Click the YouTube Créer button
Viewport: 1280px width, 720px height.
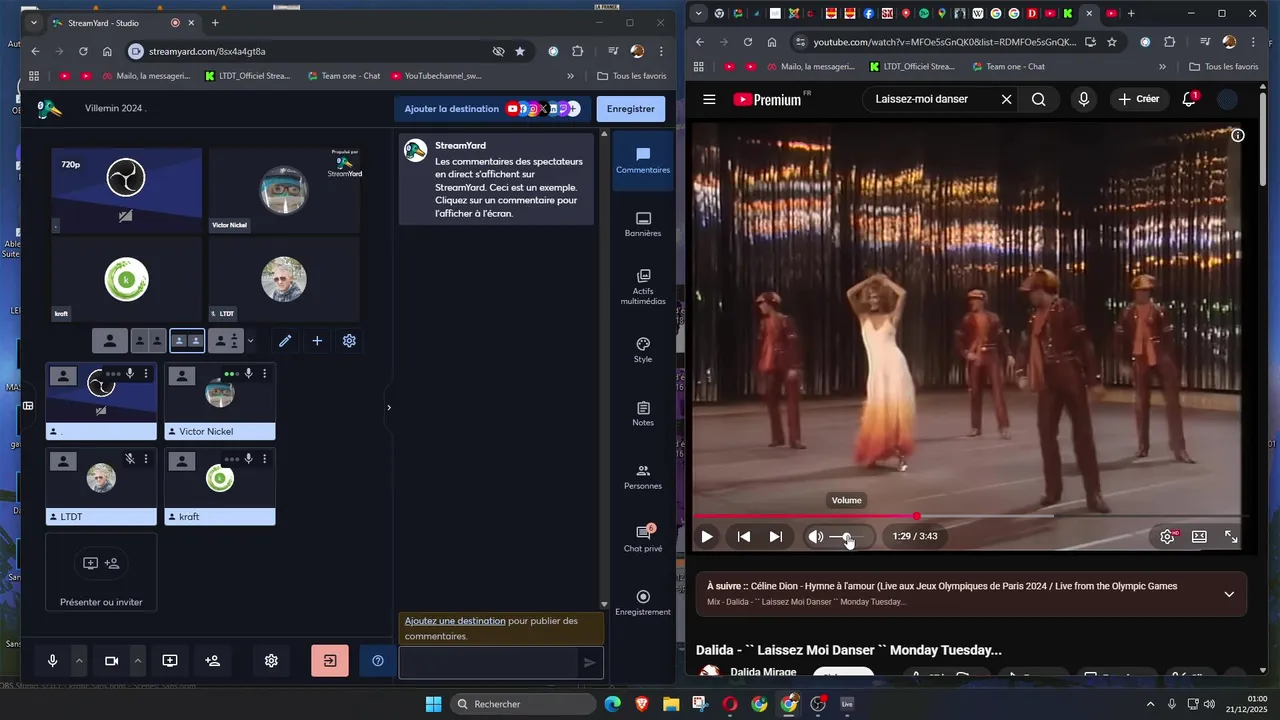1138,99
